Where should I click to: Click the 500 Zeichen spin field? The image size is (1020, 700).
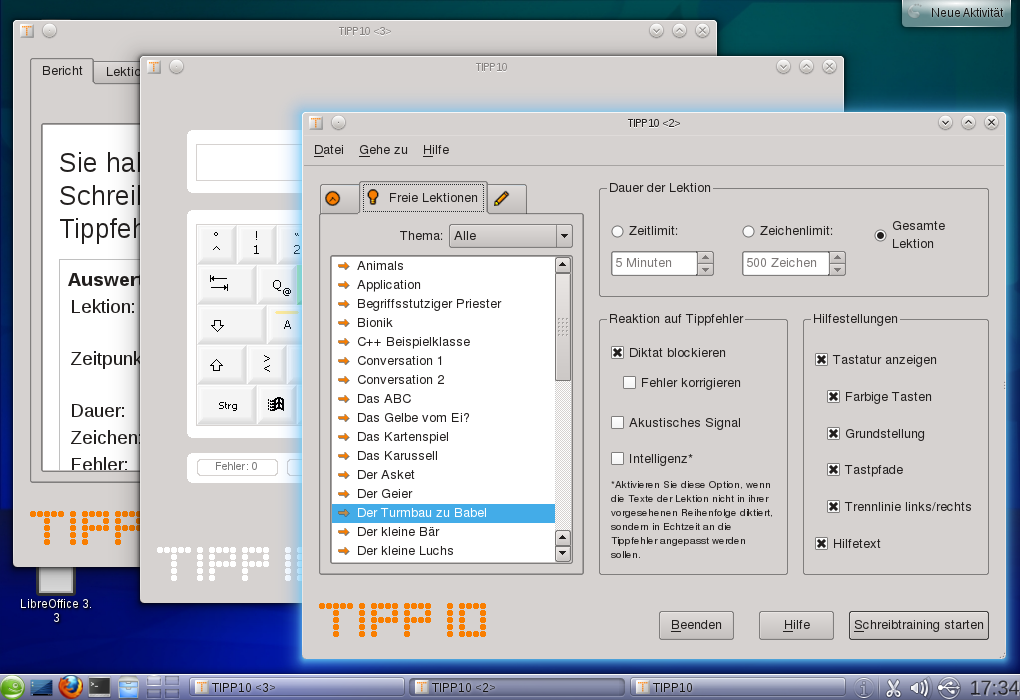[x=785, y=263]
